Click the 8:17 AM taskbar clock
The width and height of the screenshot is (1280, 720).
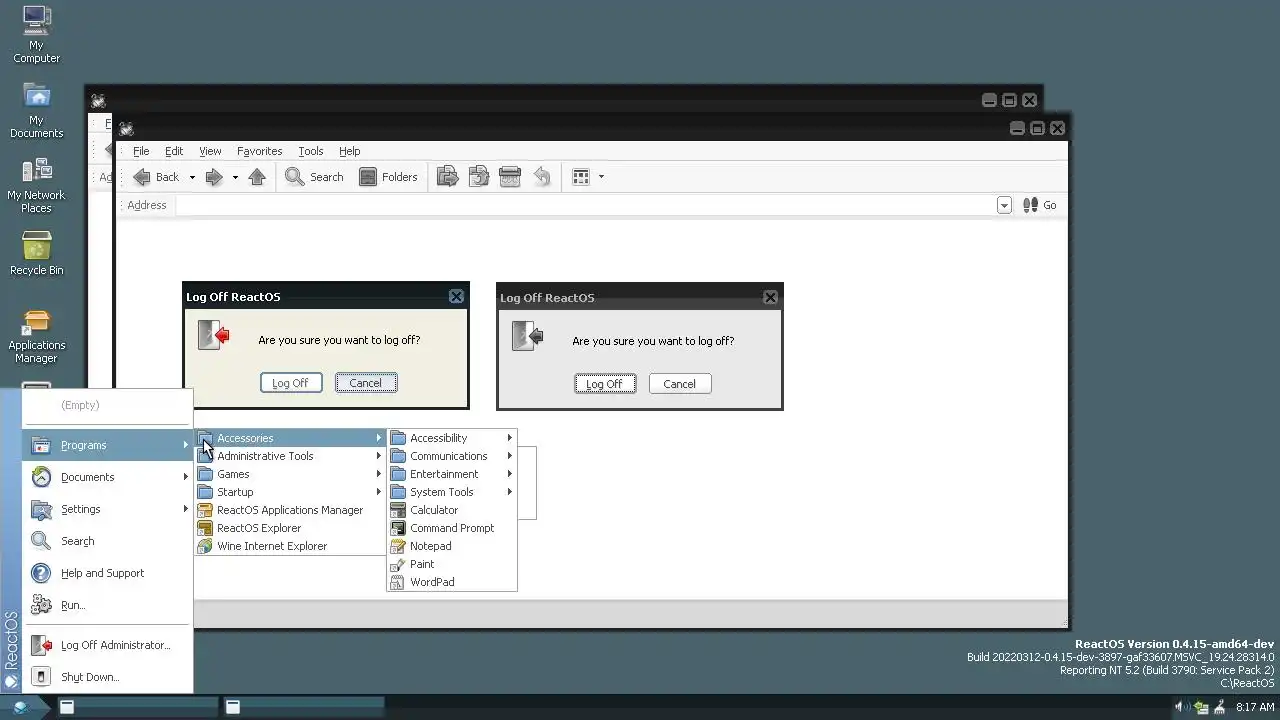(x=1255, y=707)
